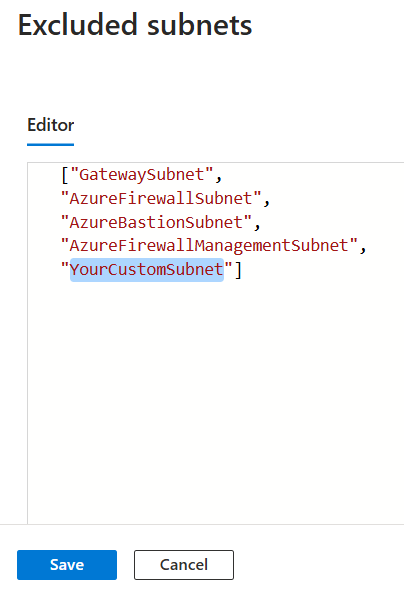The height and width of the screenshot is (591, 404).
Task: Click the AzureFirewallSubnet entry
Action: (x=161, y=199)
